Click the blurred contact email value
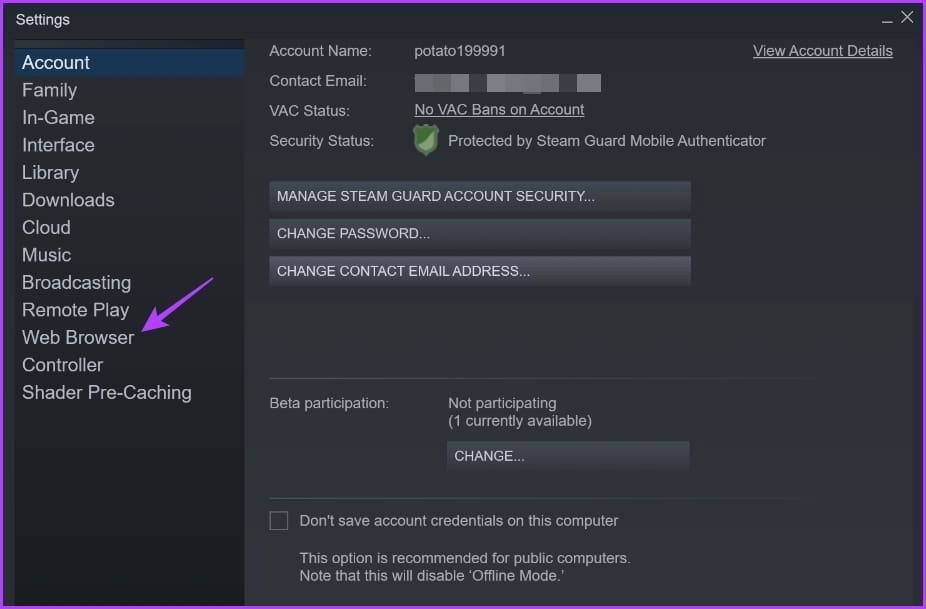 coord(508,83)
